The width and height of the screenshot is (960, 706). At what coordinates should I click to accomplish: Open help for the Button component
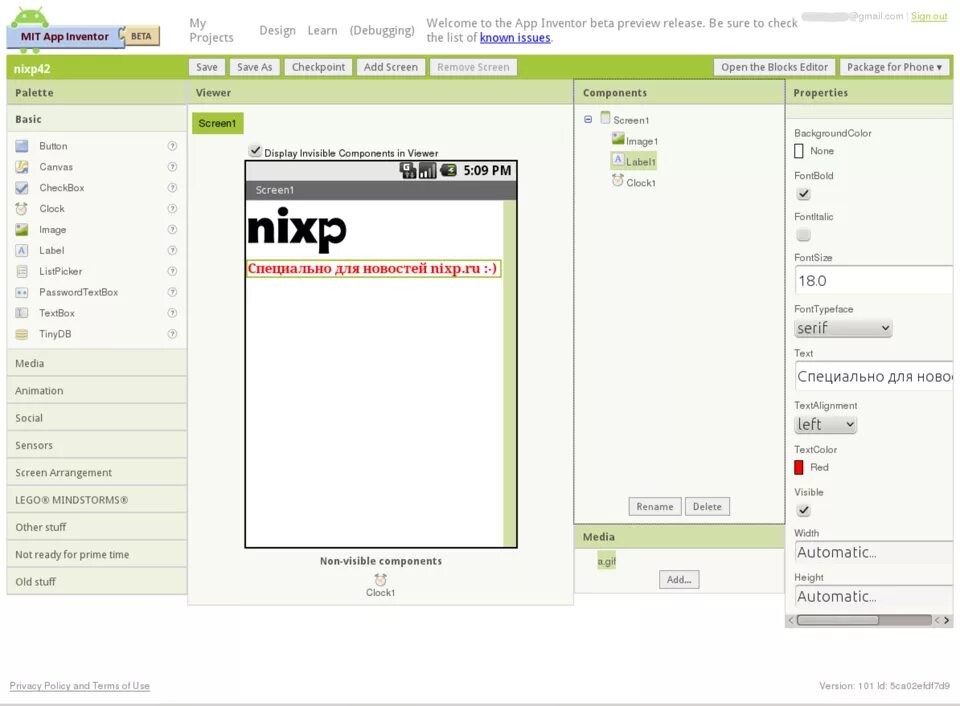[x=173, y=146]
